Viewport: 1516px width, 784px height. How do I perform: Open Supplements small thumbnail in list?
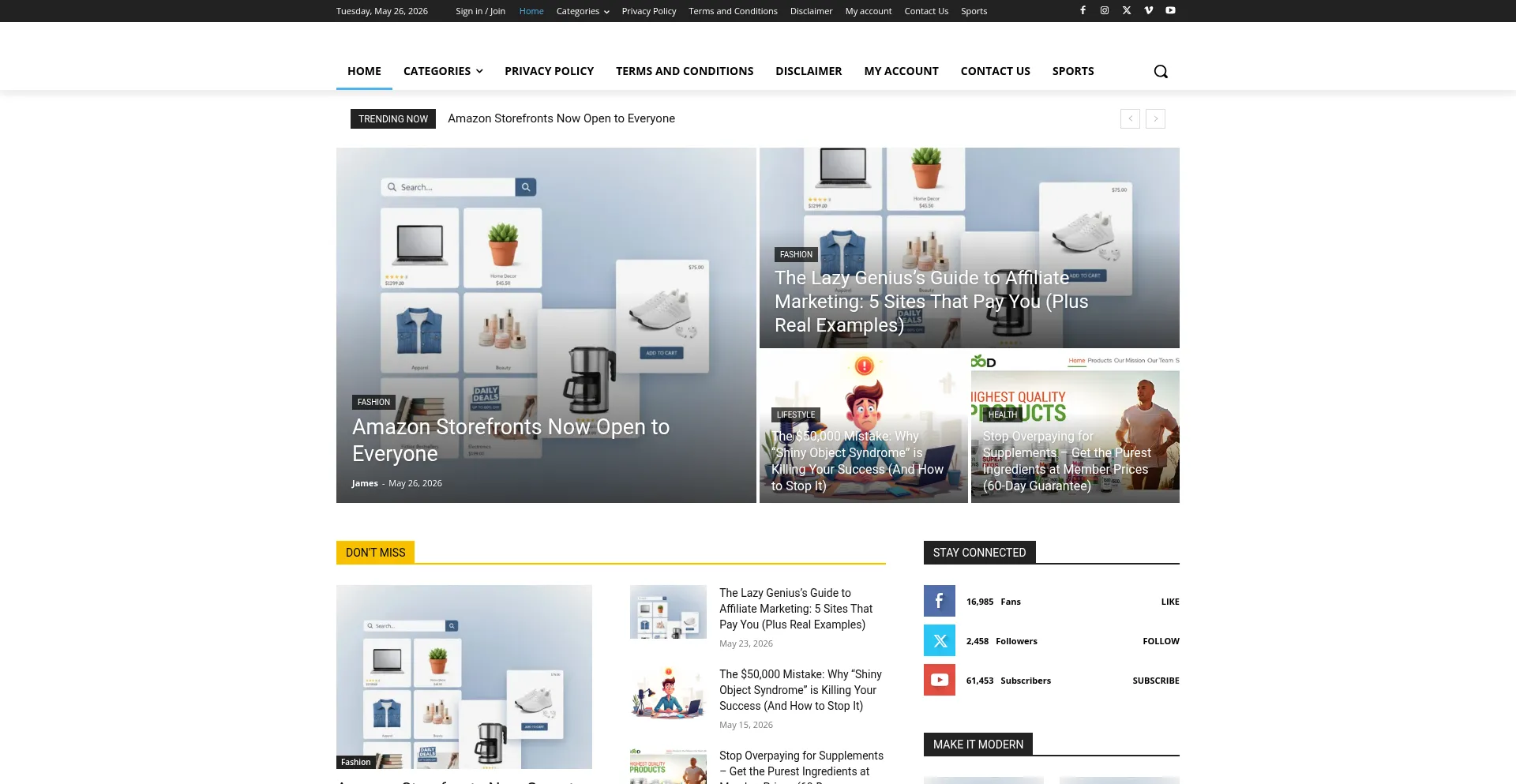point(668,766)
